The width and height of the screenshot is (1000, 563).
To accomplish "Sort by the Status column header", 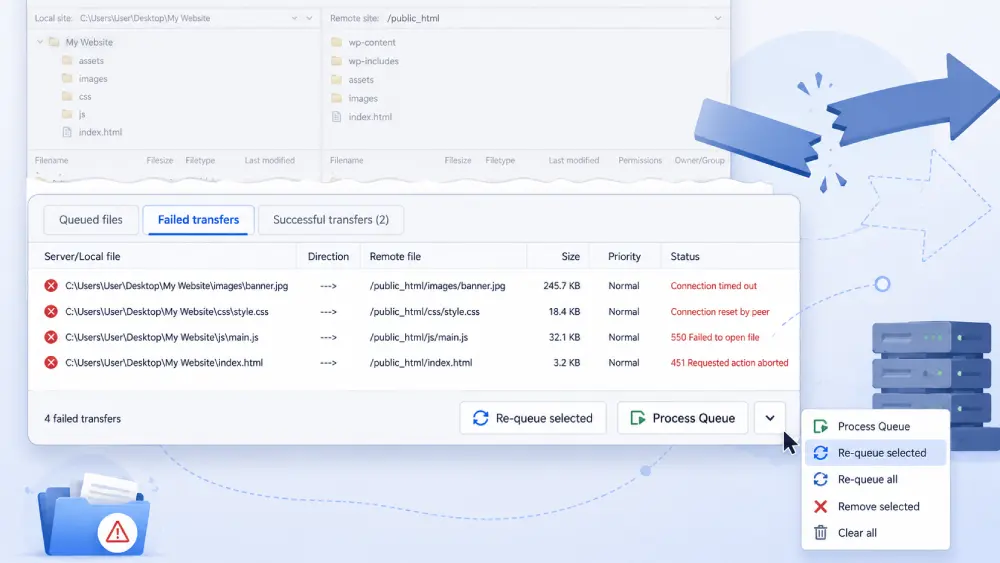I will [684, 256].
